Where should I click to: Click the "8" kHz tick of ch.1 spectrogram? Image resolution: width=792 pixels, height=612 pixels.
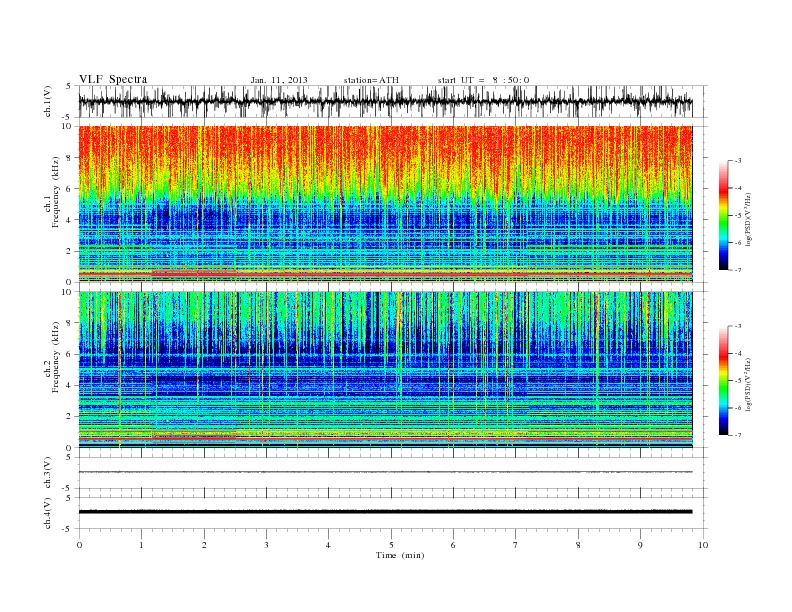click(70, 158)
